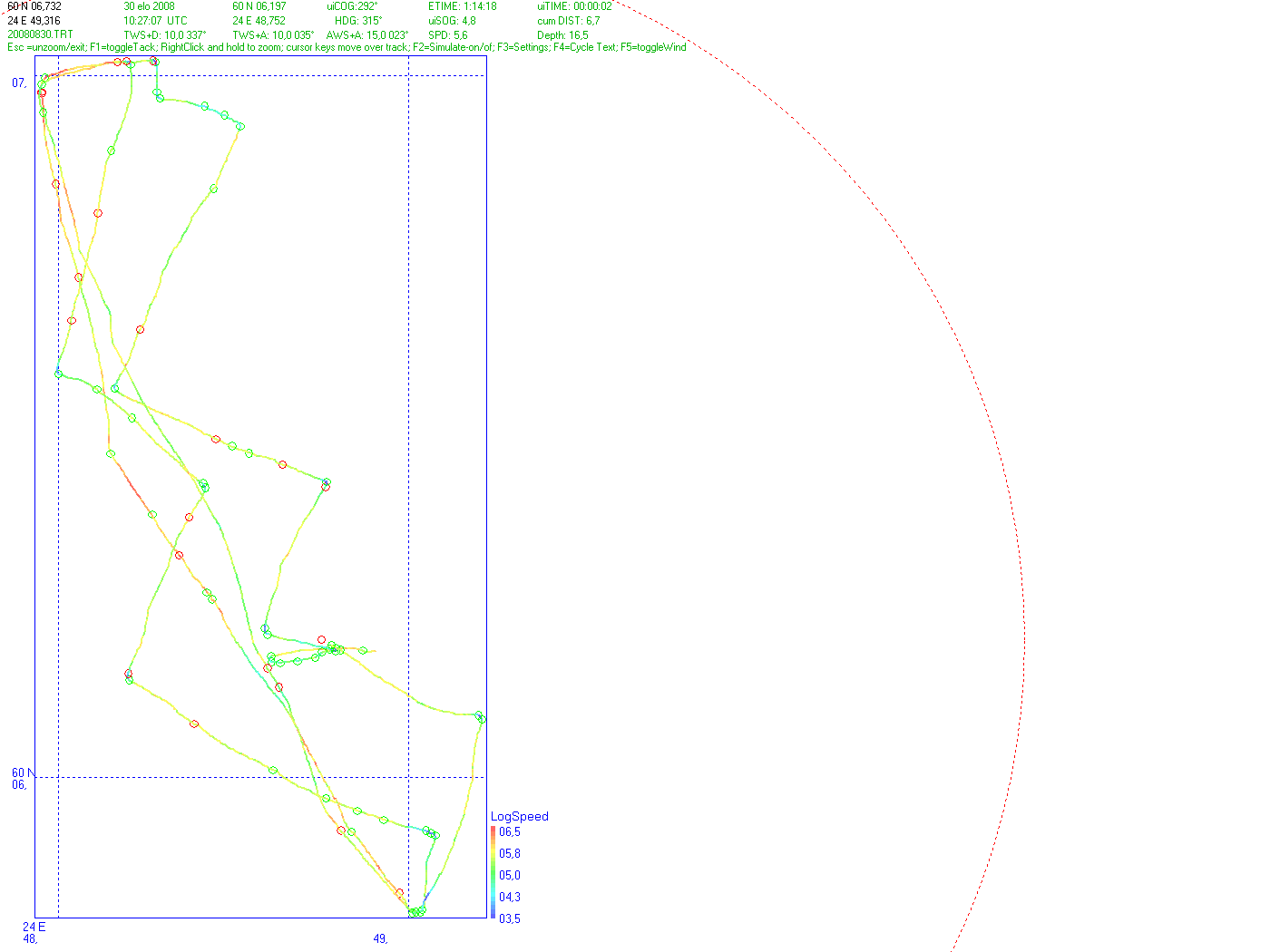Click the 05,0 legend speed label
This screenshot has width=1270, height=952.
pos(510,875)
